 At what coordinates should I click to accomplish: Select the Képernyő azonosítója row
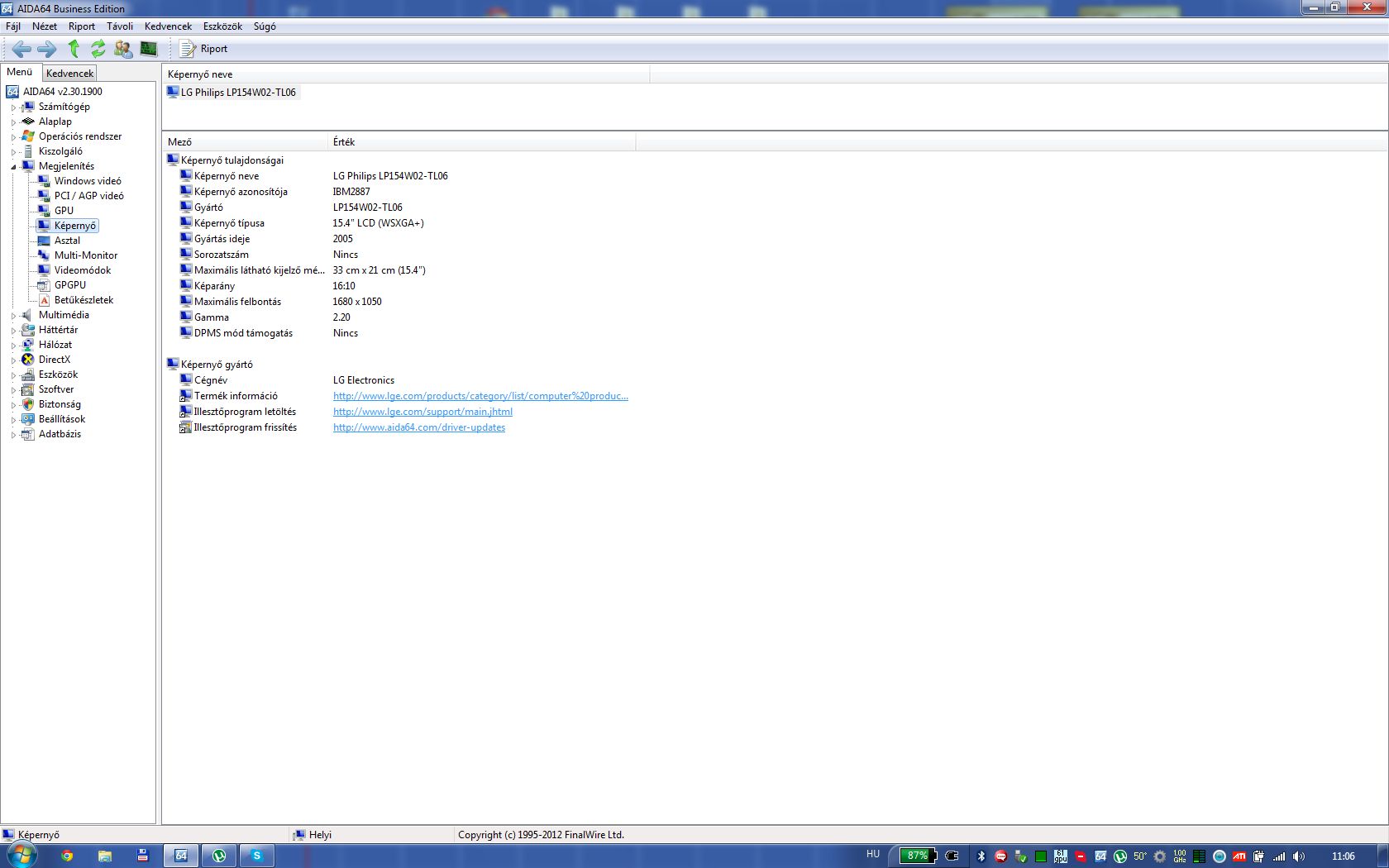(x=399, y=192)
